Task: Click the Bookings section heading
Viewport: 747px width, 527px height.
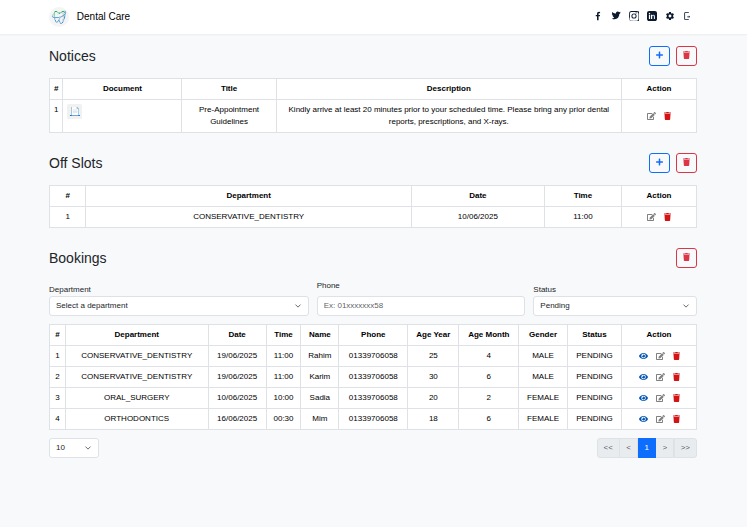Action: [78, 258]
